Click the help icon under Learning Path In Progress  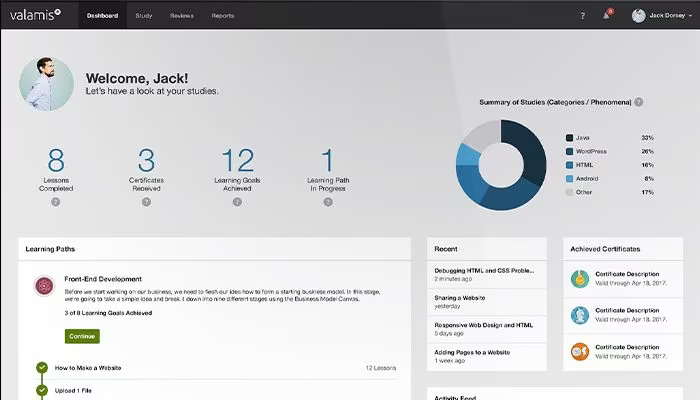(x=328, y=202)
